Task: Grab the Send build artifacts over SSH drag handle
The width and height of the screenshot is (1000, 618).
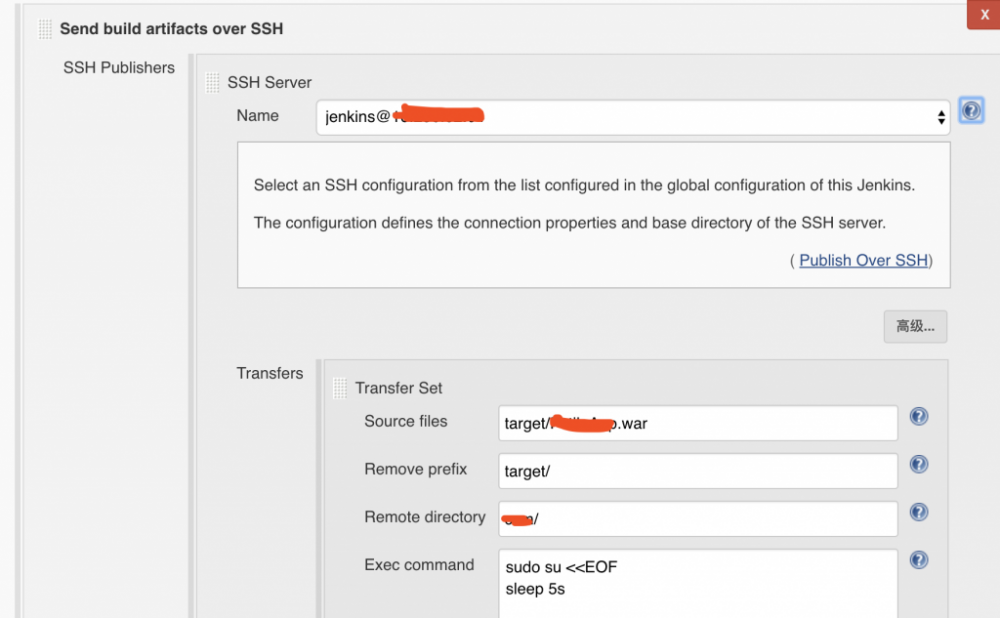Action: click(x=44, y=29)
